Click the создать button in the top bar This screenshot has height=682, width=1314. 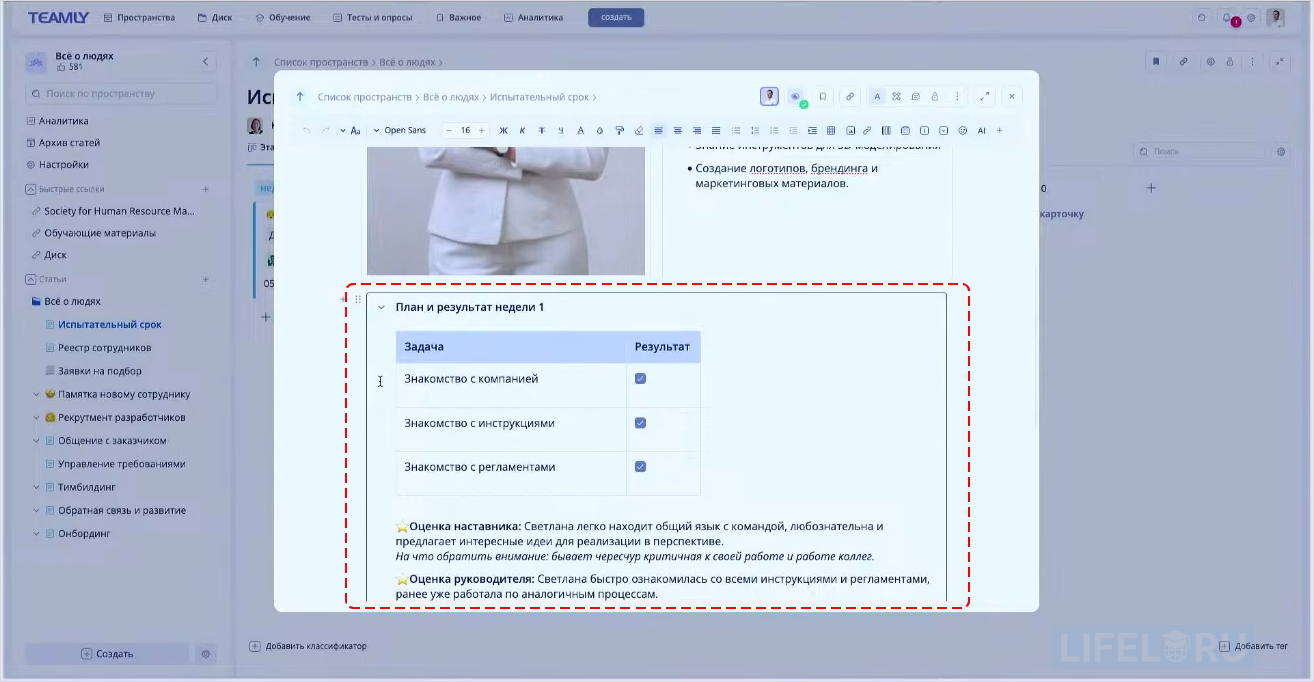[615, 17]
